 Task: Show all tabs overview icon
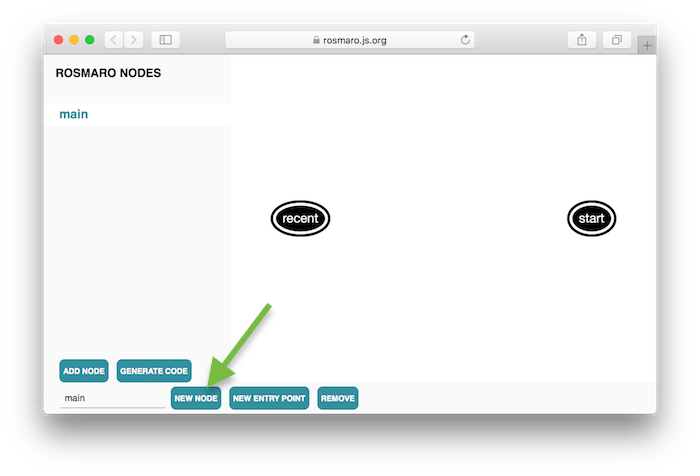pos(617,40)
